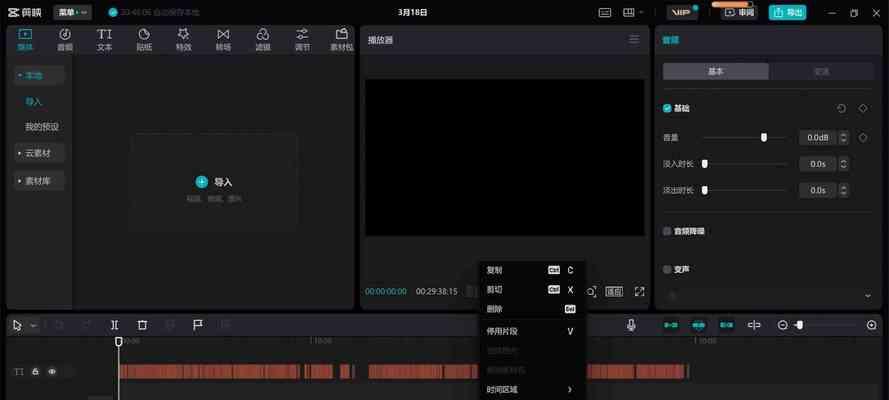Enable the 音频降噪 option
The height and width of the screenshot is (400, 889).
(667, 231)
